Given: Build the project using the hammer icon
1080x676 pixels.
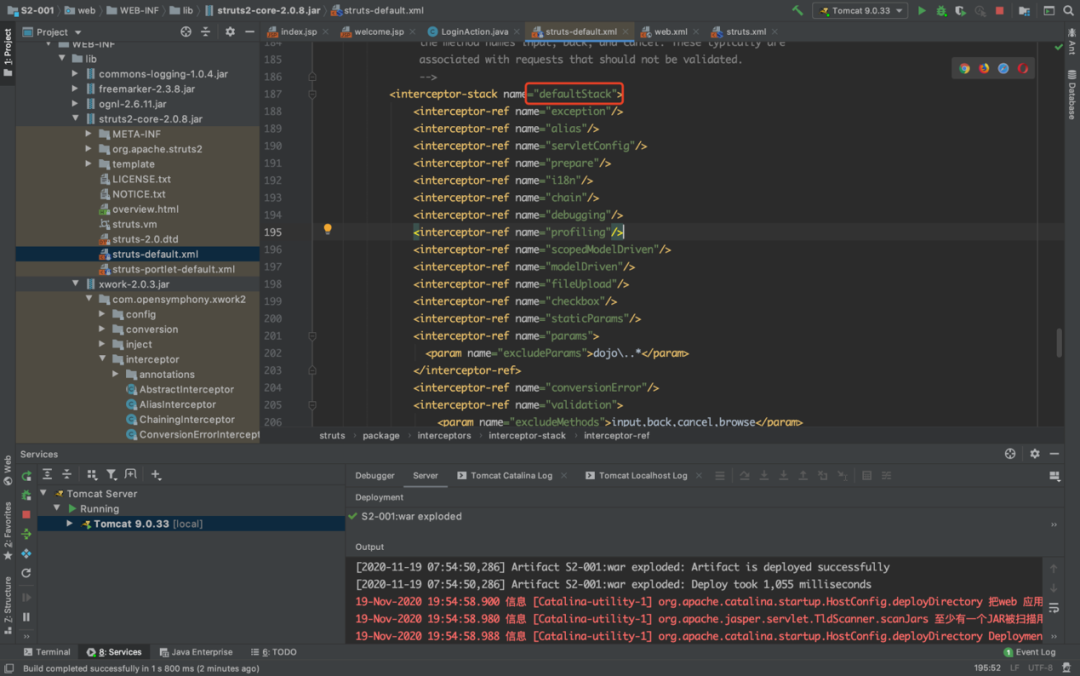Looking at the screenshot, I should pos(797,10).
